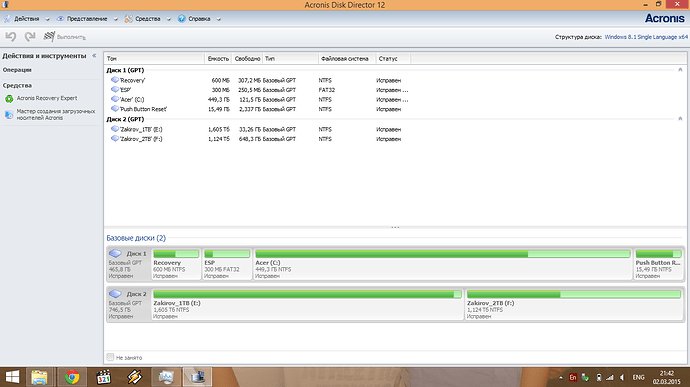Expand dropdown arrow next to Справка
Viewport: 690px width, 387px height.
pyautogui.click(x=218, y=19)
